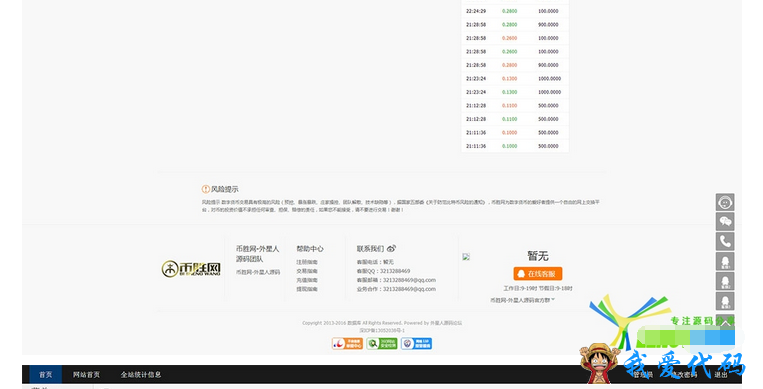The width and height of the screenshot is (763, 389).
Task: Select the 网站首页 tab in bottom bar
Action: (x=86, y=374)
